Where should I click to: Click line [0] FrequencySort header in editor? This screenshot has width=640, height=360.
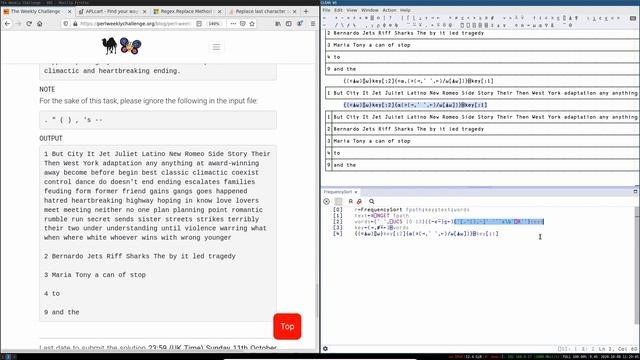pos(412,209)
